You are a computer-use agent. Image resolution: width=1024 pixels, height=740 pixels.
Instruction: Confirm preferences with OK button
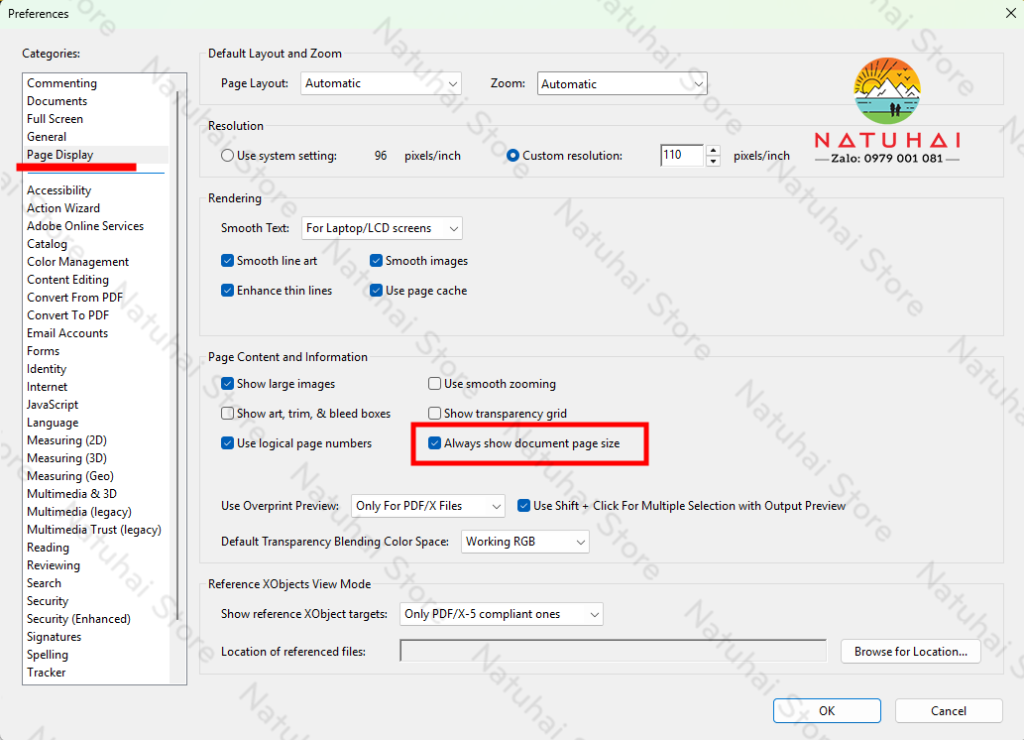[827, 711]
